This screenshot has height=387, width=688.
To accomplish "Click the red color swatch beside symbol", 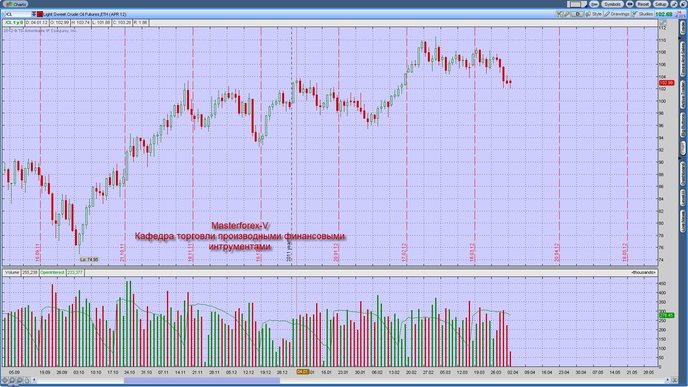I will (40, 14).
